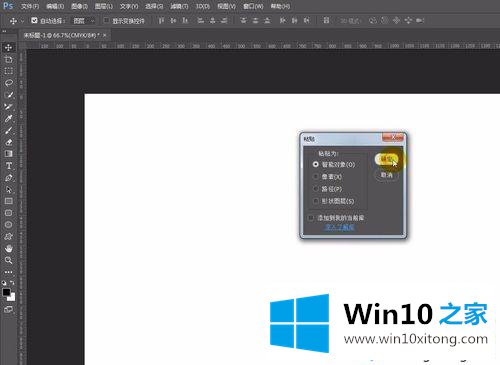Click the auto-align layers icon
This screenshot has width=500, height=365.
point(326,21)
